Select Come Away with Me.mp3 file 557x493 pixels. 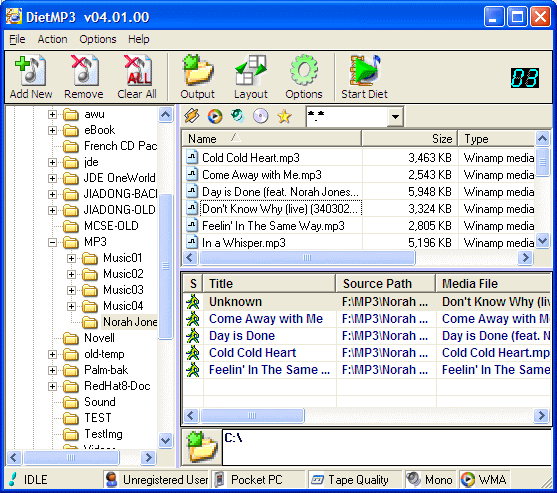[x=262, y=174]
